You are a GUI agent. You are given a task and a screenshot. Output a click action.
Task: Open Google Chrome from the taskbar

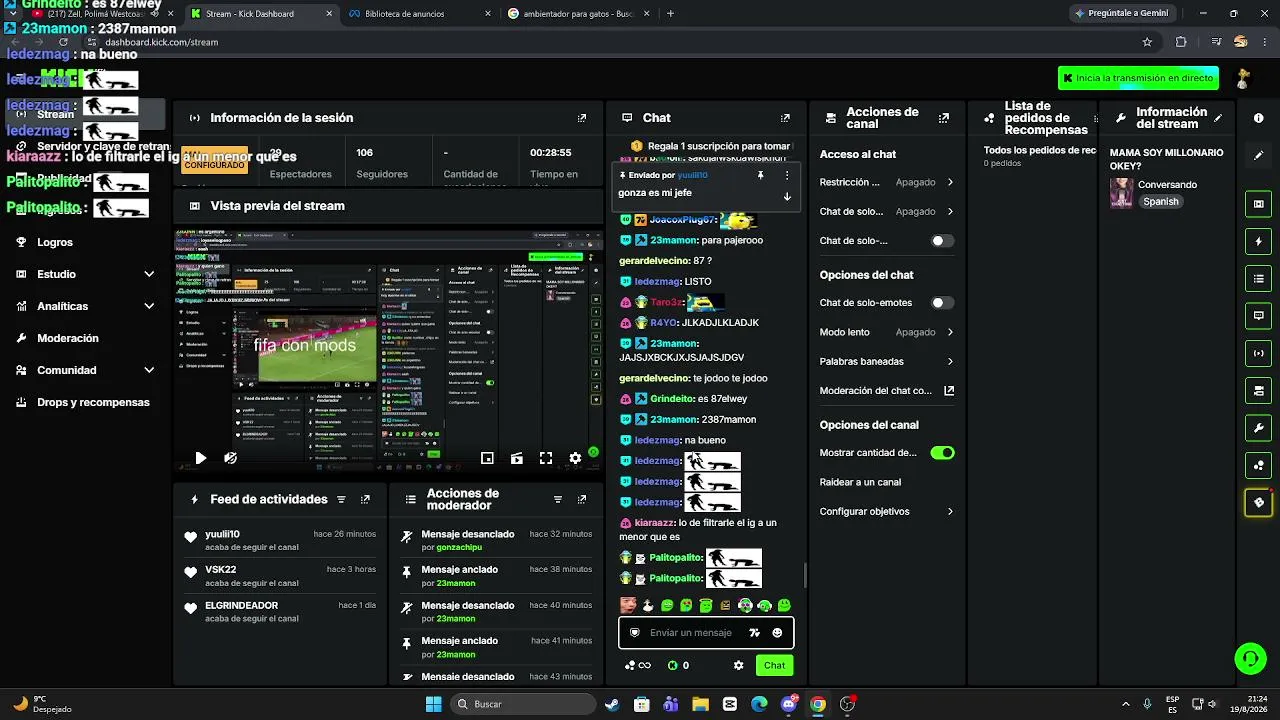(x=818, y=704)
